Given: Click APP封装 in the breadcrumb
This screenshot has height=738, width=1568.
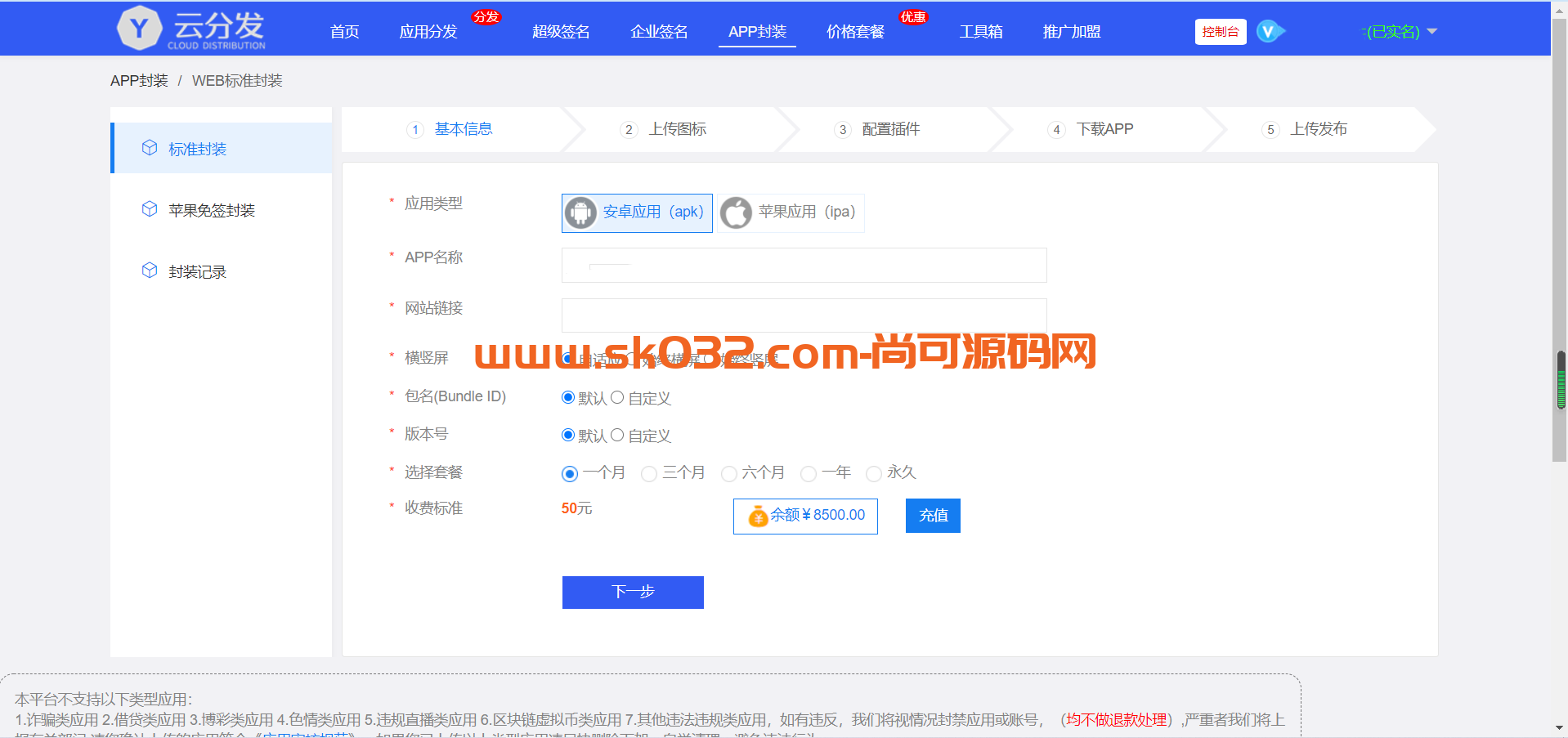Looking at the screenshot, I should click(139, 81).
